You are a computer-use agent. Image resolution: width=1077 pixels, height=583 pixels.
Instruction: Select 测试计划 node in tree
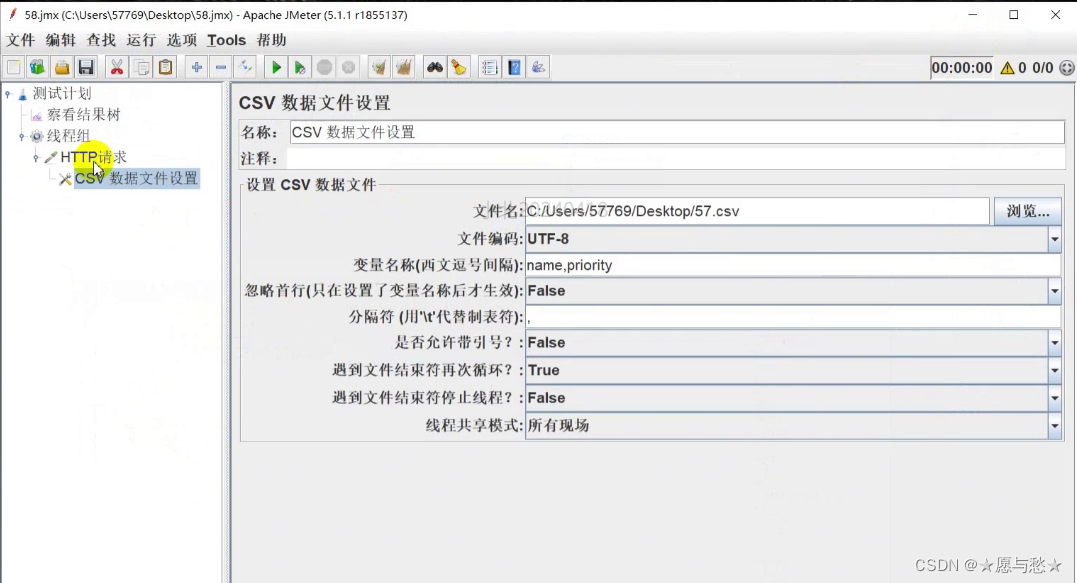pos(62,93)
